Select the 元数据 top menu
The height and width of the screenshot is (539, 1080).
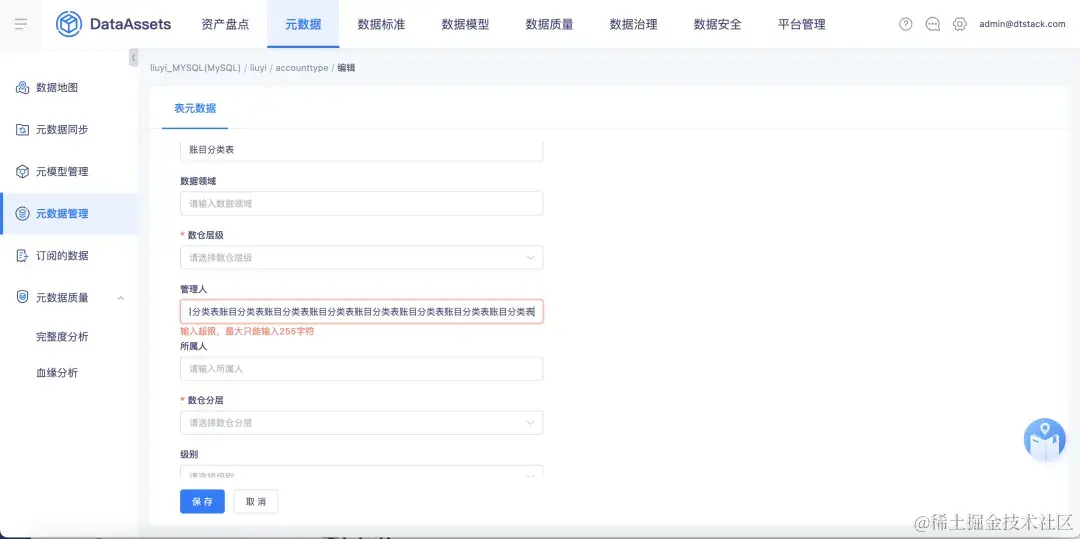click(x=303, y=24)
